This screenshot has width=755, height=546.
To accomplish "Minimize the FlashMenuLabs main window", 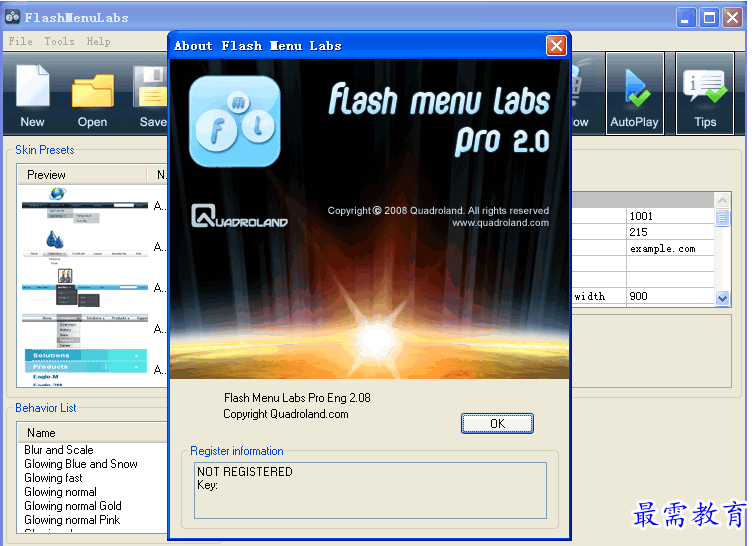I will pos(686,18).
